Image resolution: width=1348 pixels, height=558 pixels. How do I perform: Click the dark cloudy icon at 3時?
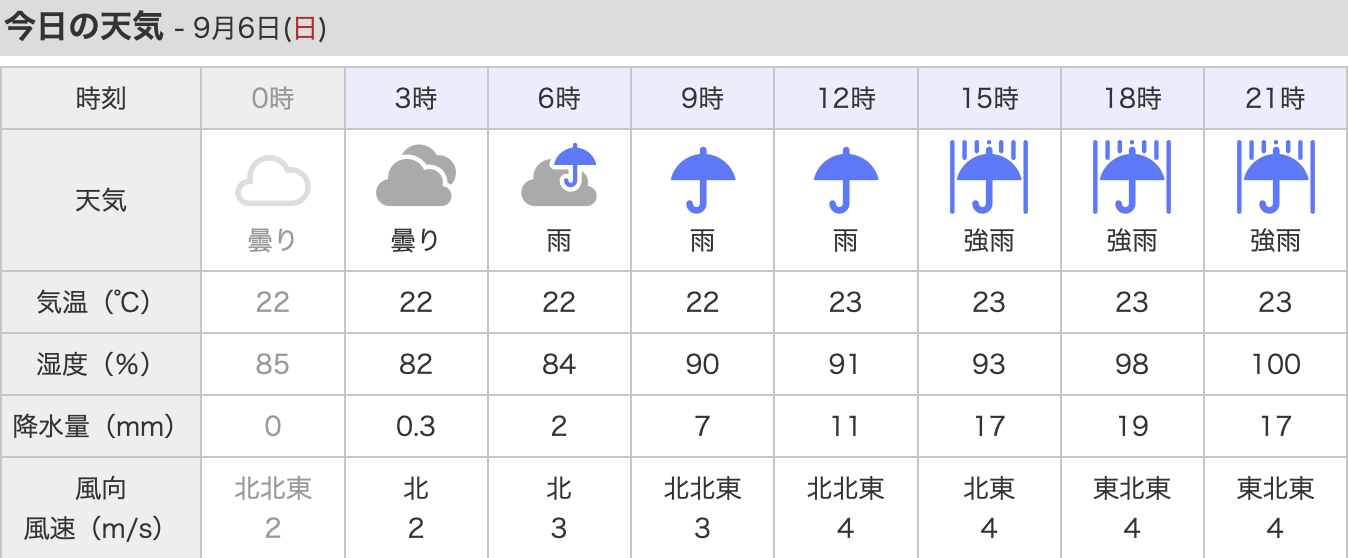click(x=416, y=178)
